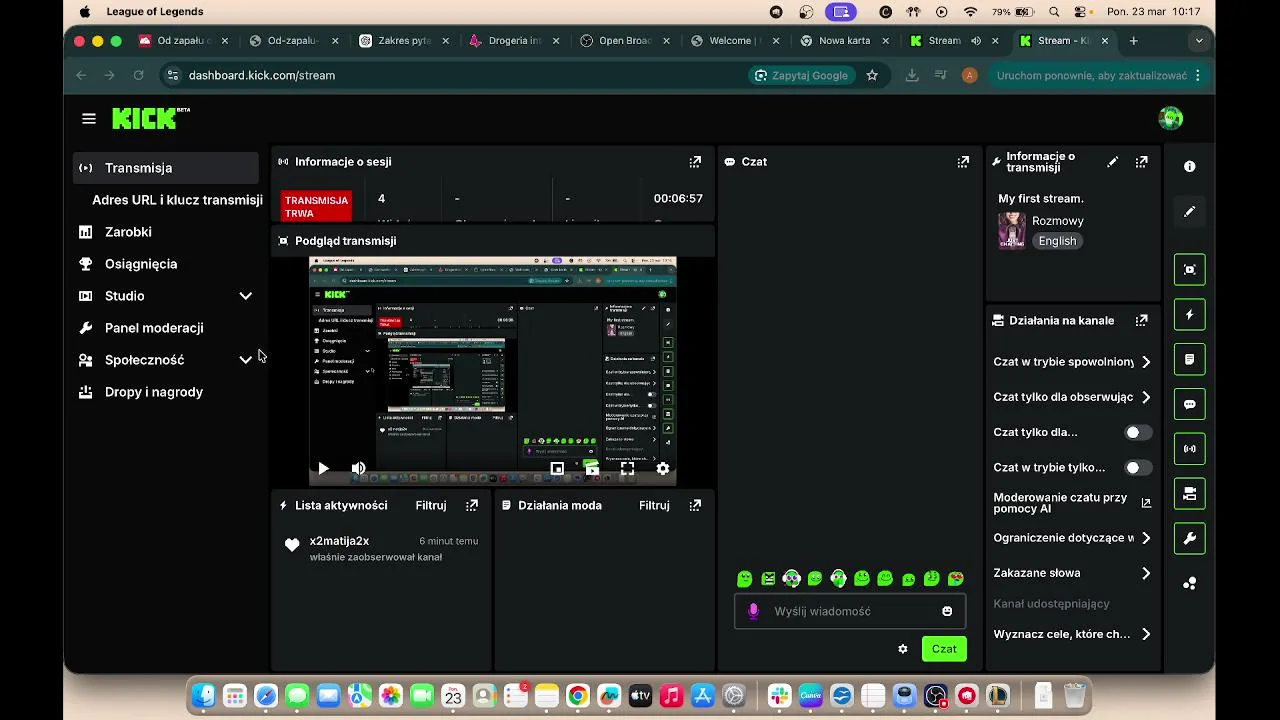Pop out the Czat panel
The image size is (1280, 720).
coord(963,161)
